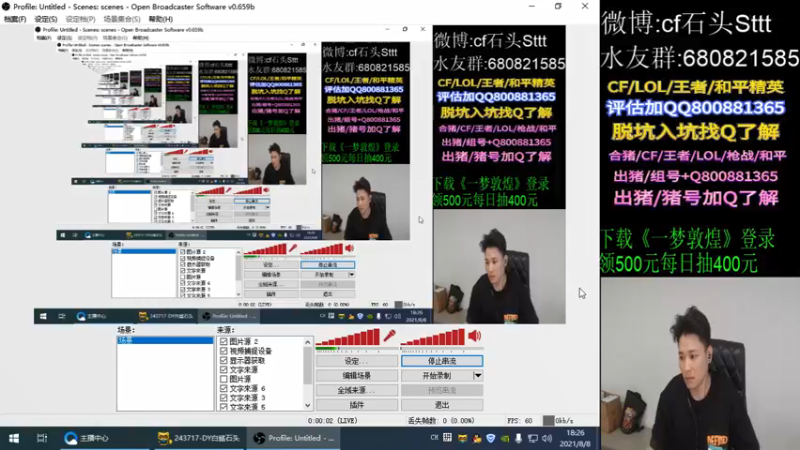Image resolution: width=800 pixels, height=450 pixels.
Task: Open Task View on the taskbar
Action: pyautogui.click(x=42, y=438)
